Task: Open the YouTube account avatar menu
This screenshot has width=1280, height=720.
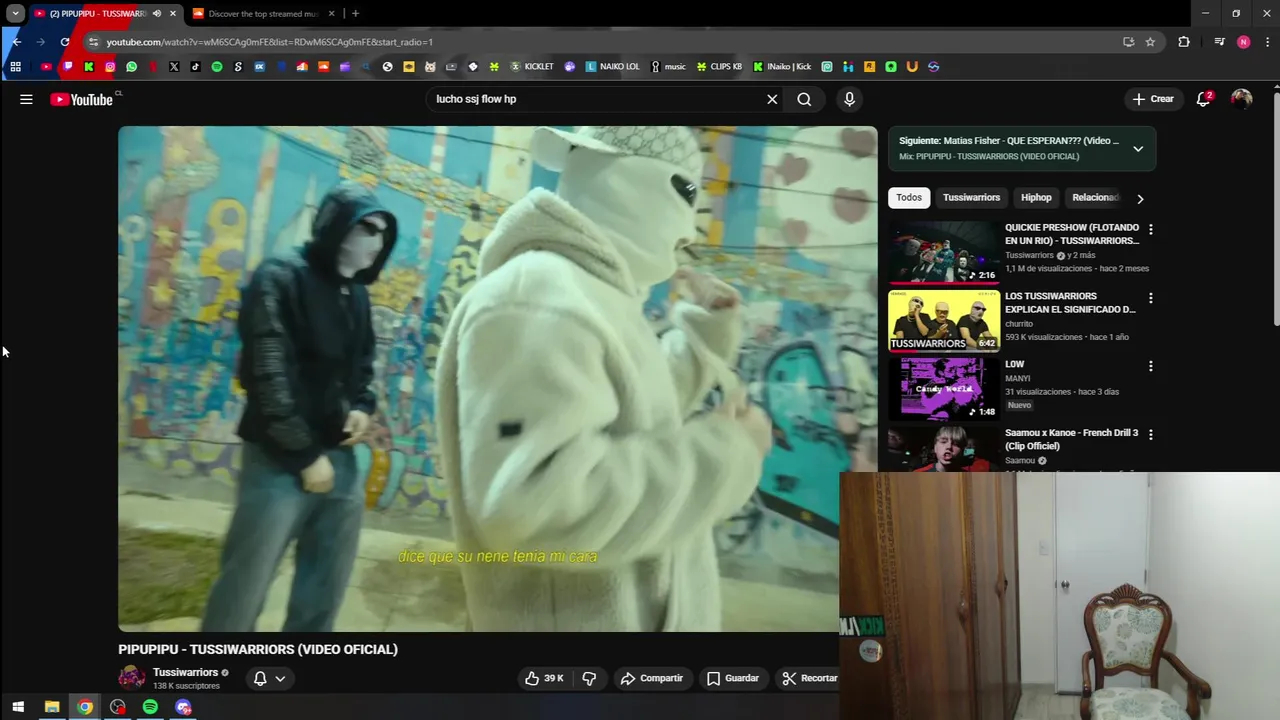Action: click(x=1241, y=99)
